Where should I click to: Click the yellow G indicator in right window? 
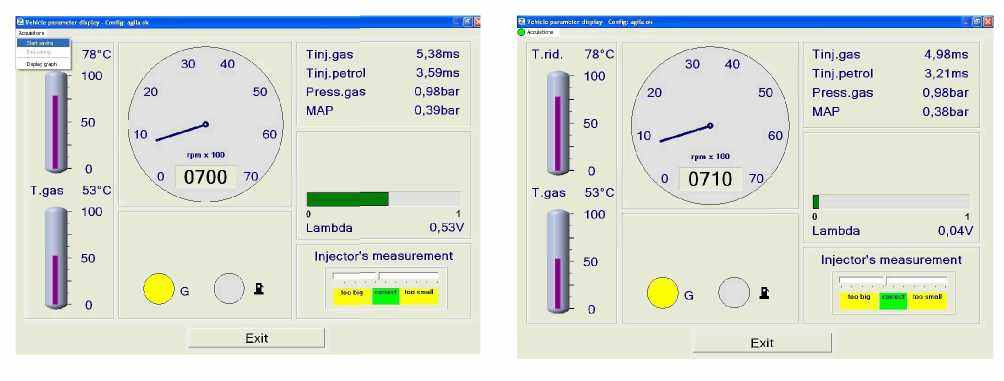(x=663, y=293)
